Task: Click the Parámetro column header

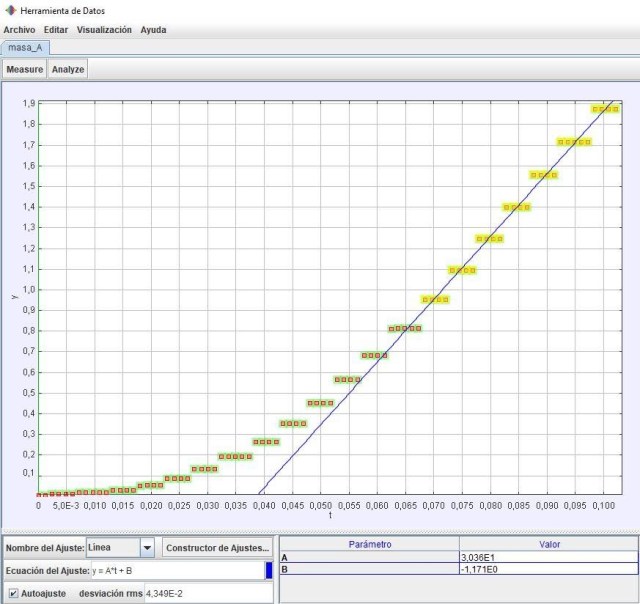Action: click(x=368, y=543)
